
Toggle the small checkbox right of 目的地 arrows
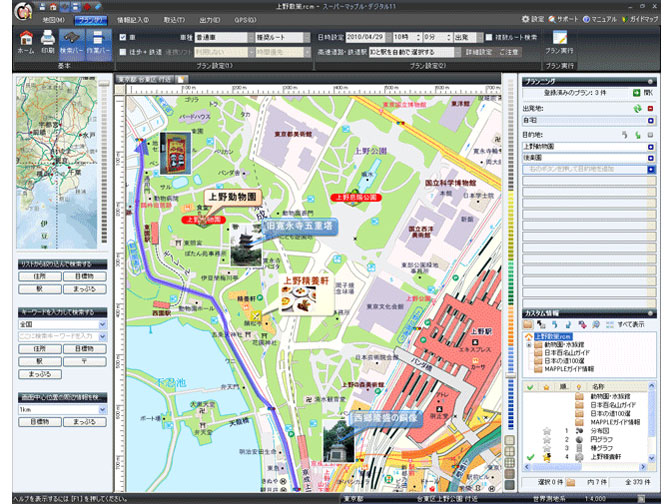[x=651, y=135]
